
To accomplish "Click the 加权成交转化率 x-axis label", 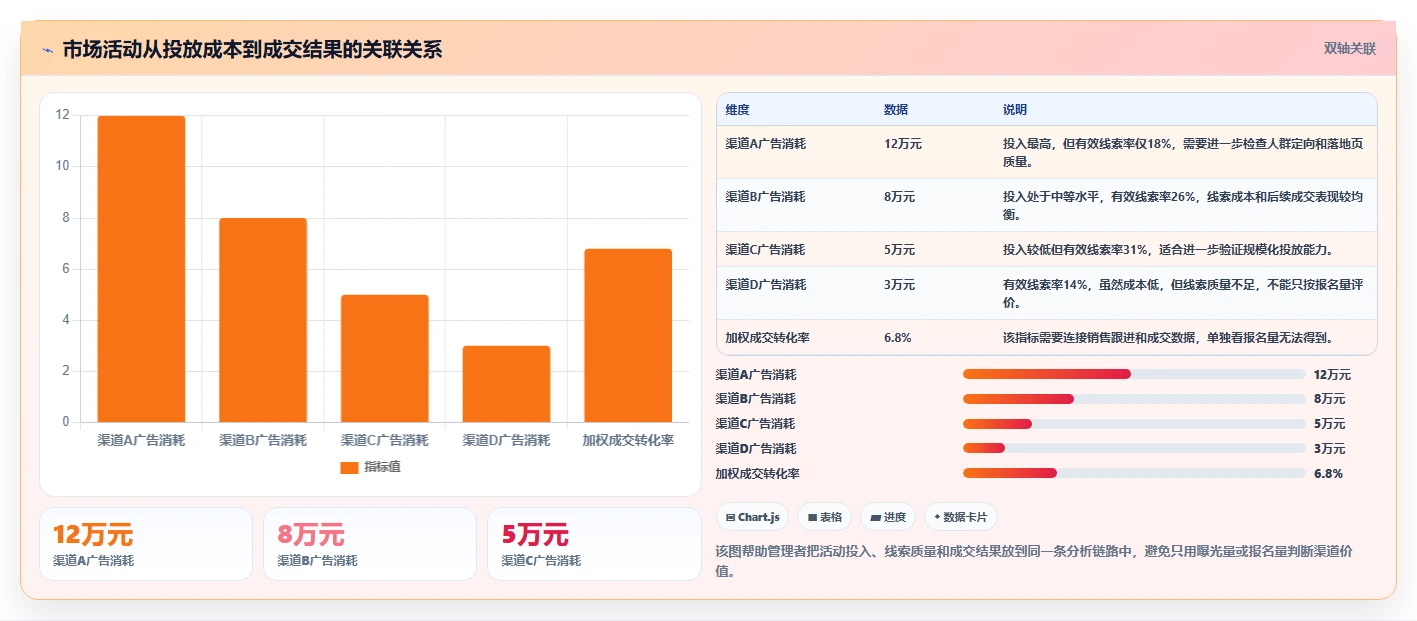I will coord(628,440).
